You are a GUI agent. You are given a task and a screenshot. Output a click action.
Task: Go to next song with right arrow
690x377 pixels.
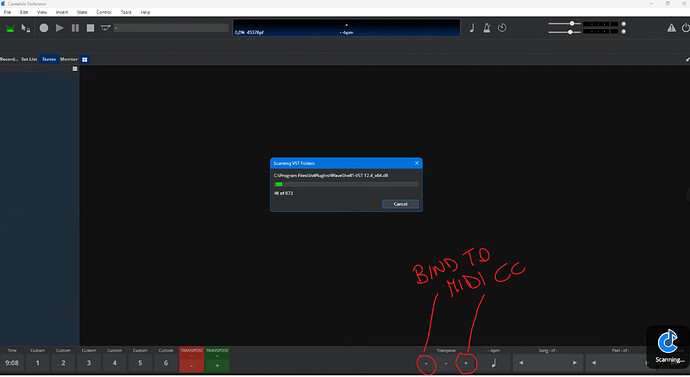coord(574,363)
